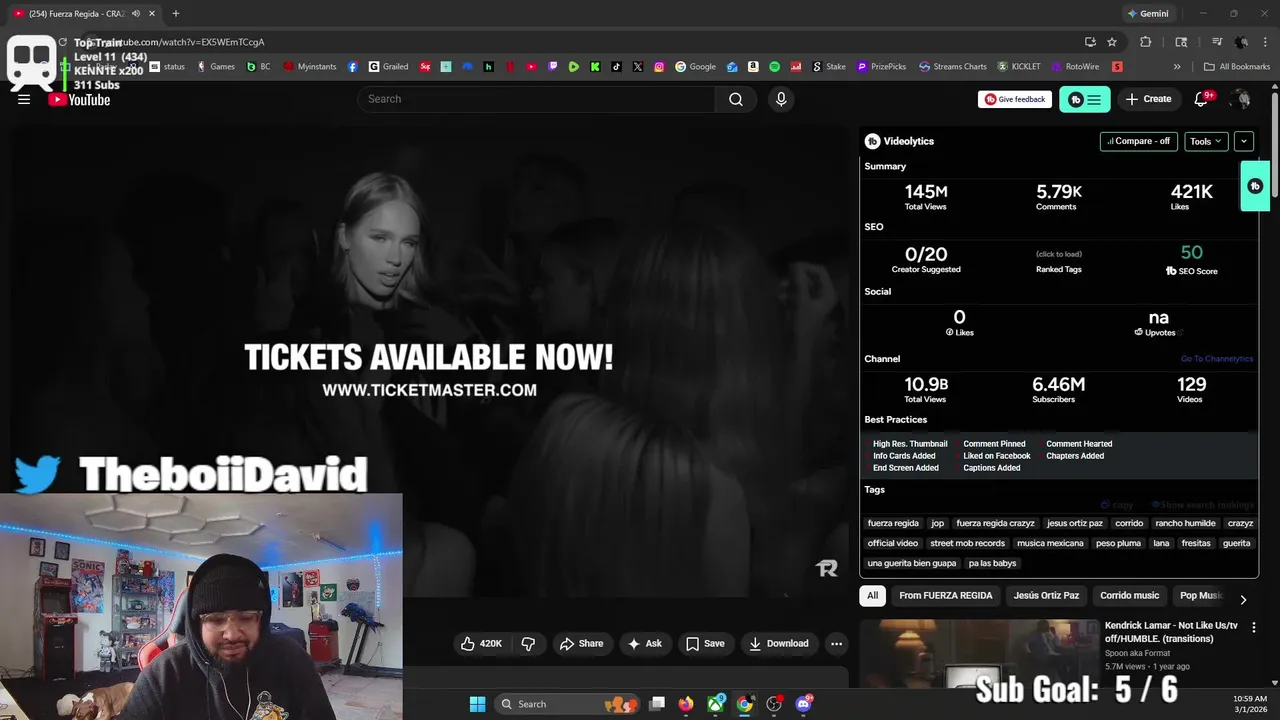Viewport: 1280px width, 720px height.
Task: Open the account avatar menu
Action: 1241,99
